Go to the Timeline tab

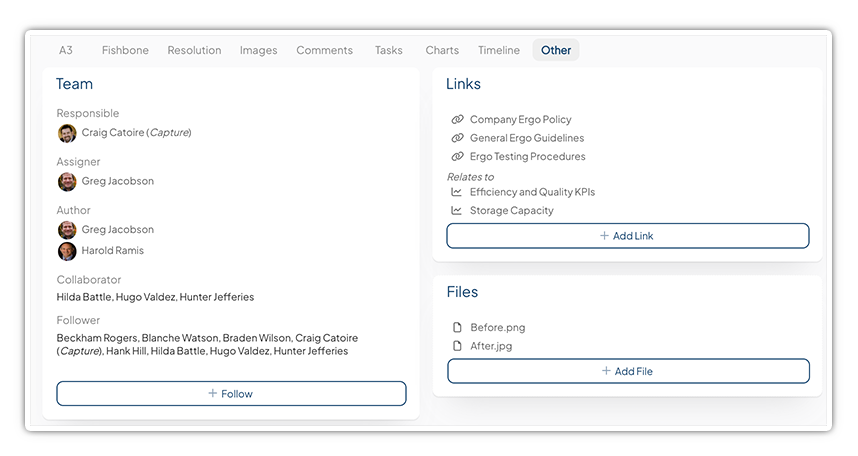click(x=498, y=50)
